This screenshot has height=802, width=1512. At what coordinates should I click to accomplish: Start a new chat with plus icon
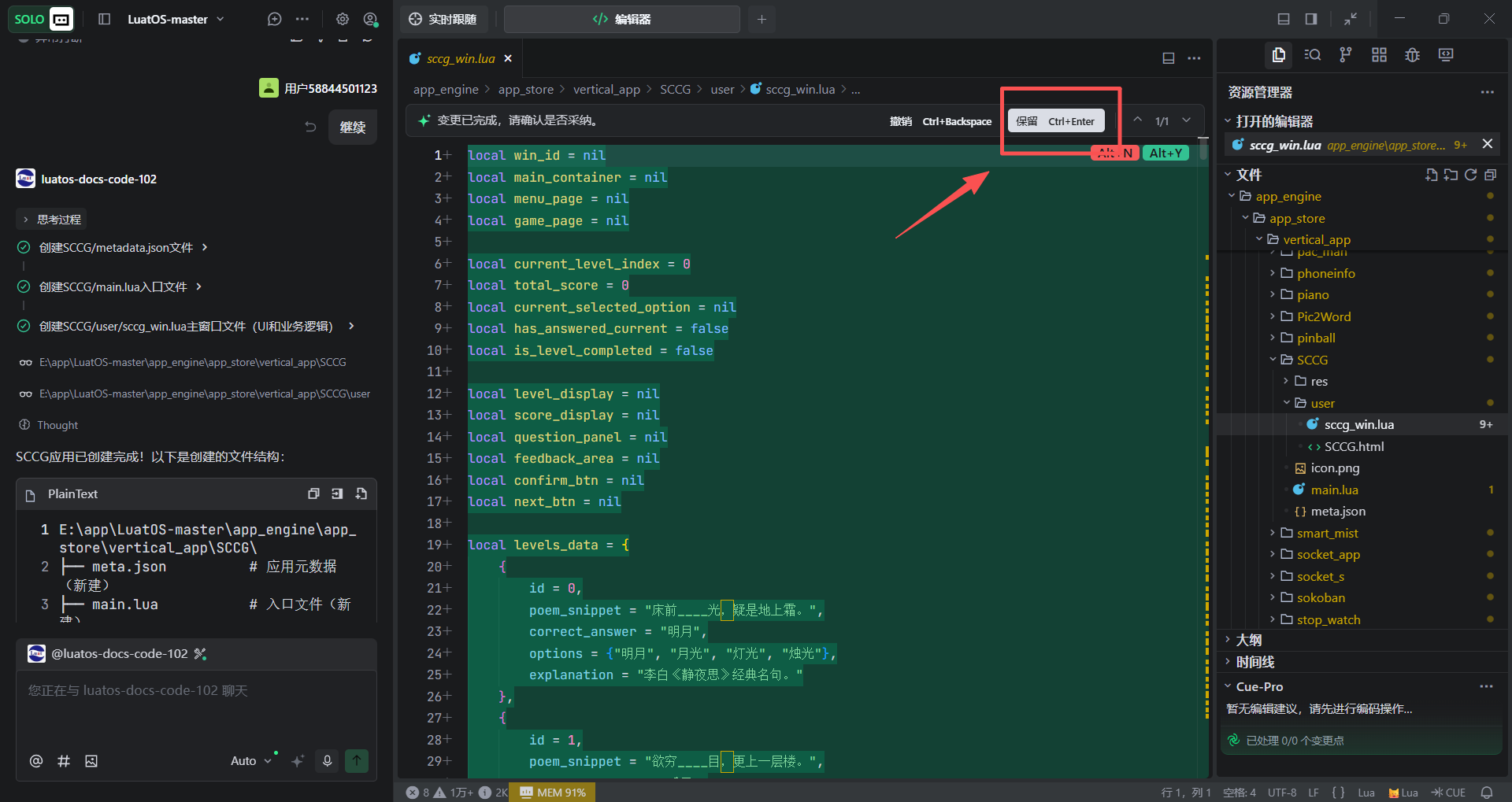click(274, 19)
